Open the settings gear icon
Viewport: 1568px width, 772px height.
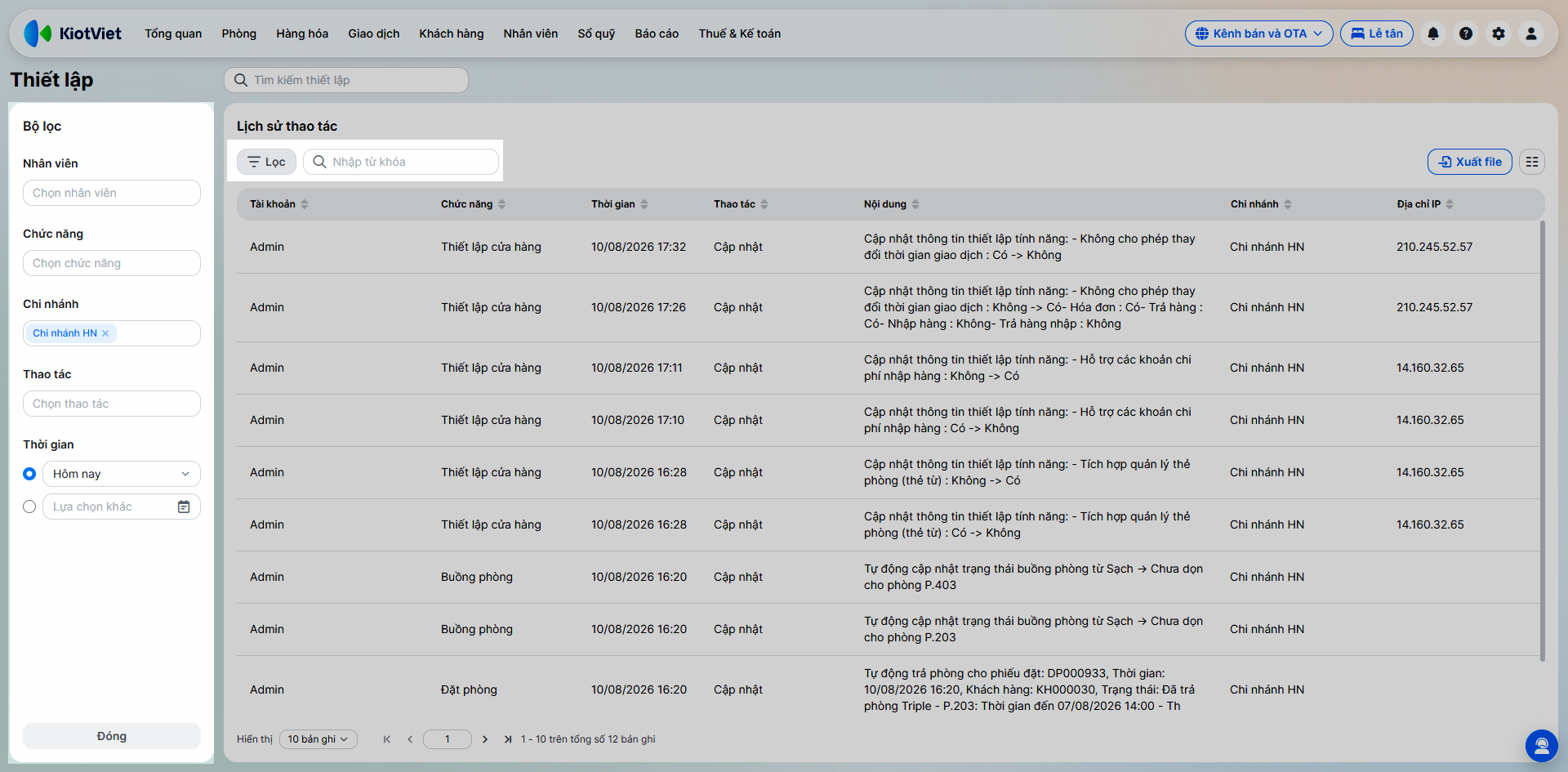tap(1498, 33)
